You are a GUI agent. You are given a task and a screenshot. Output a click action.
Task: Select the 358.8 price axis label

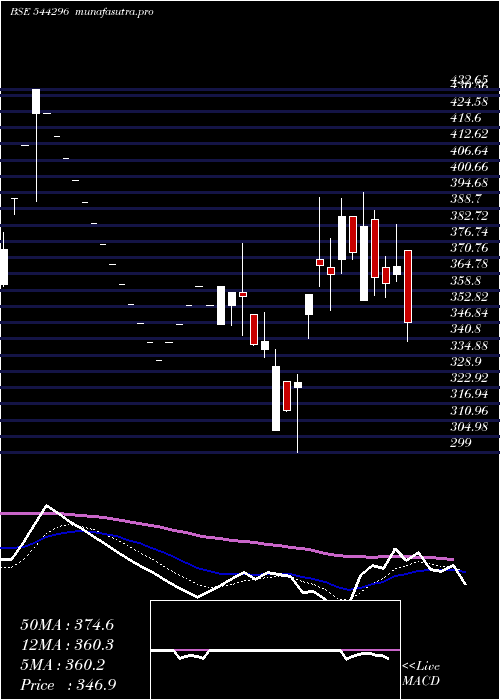tap(466, 281)
